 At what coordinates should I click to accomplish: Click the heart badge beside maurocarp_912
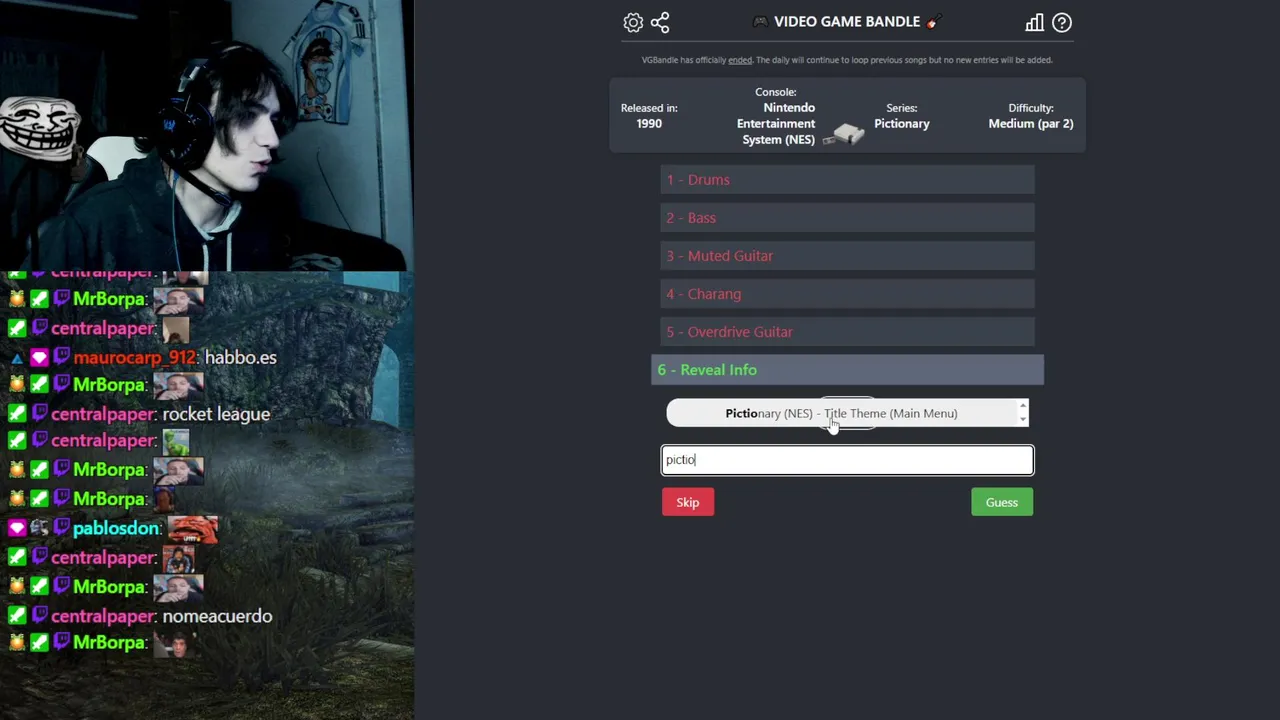pyautogui.click(x=39, y=357)
